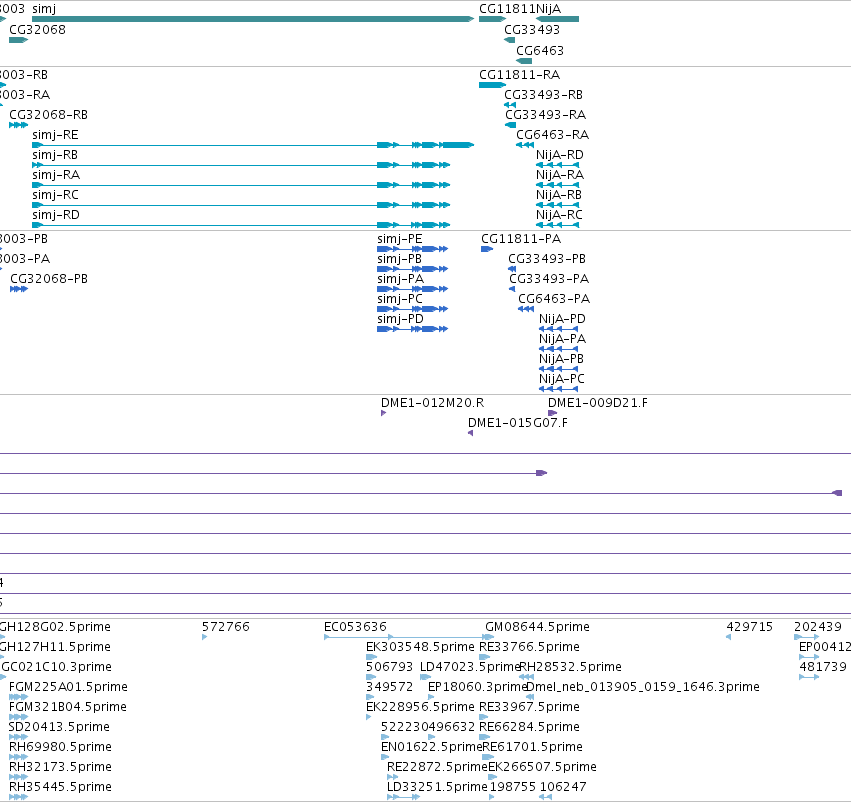Select transcript simj-RC
This screenshot has height=802, width=851.
click(241, 205)
